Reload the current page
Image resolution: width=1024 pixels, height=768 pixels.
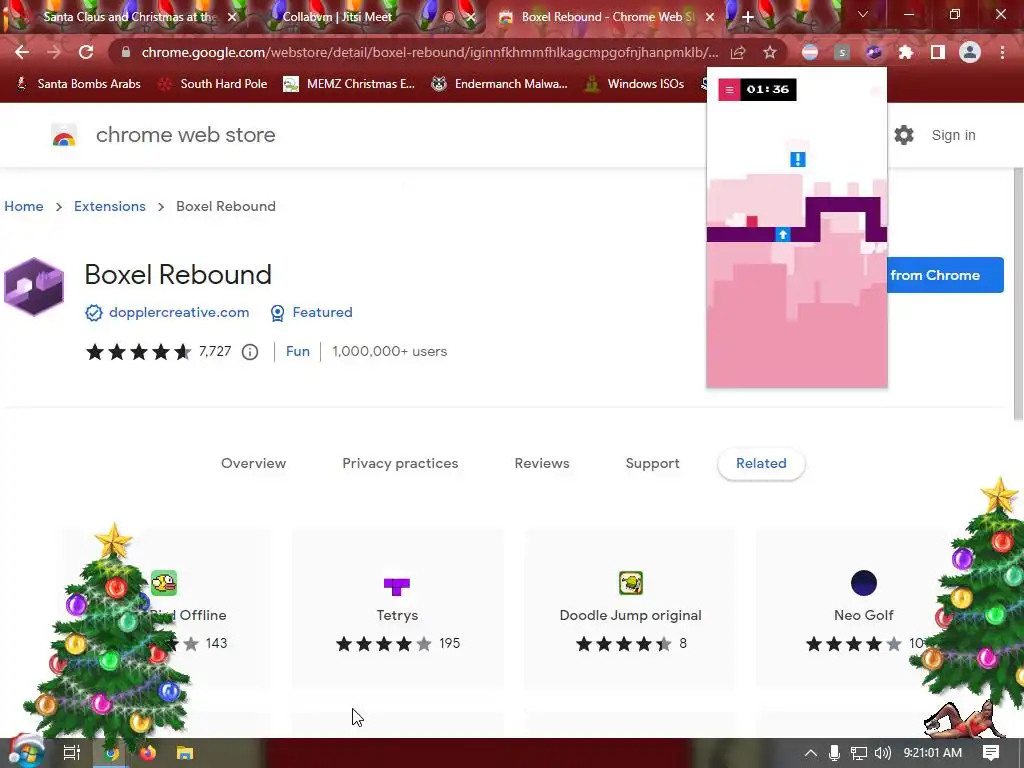86,52
